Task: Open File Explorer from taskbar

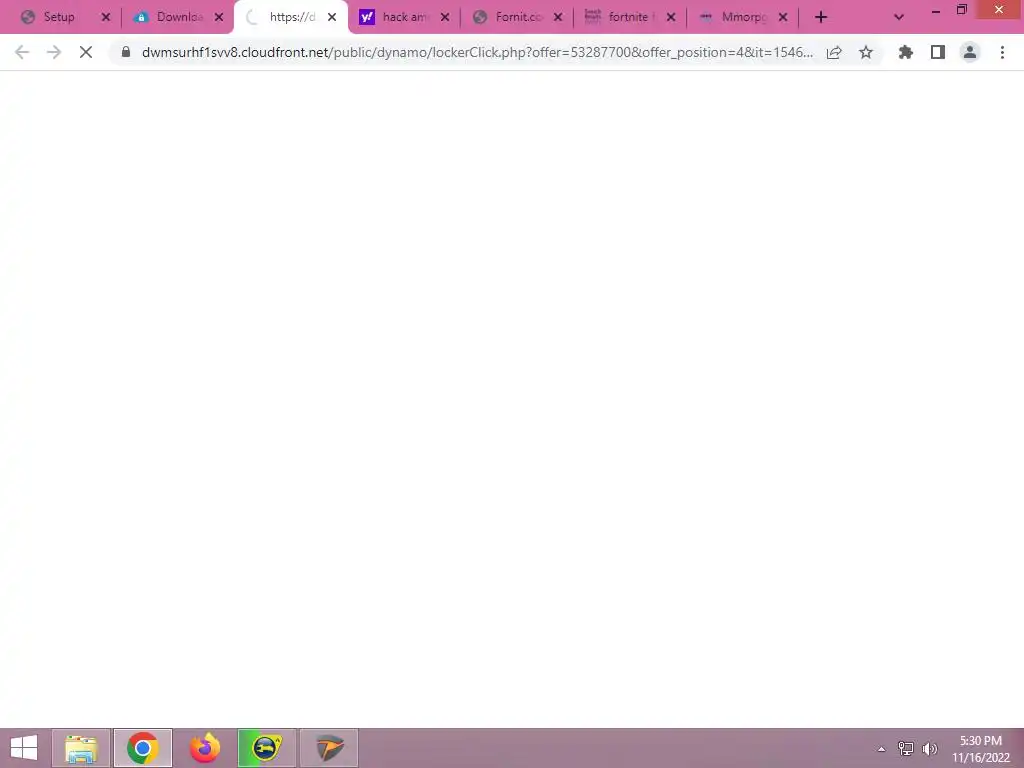Action: coord(81,748)
